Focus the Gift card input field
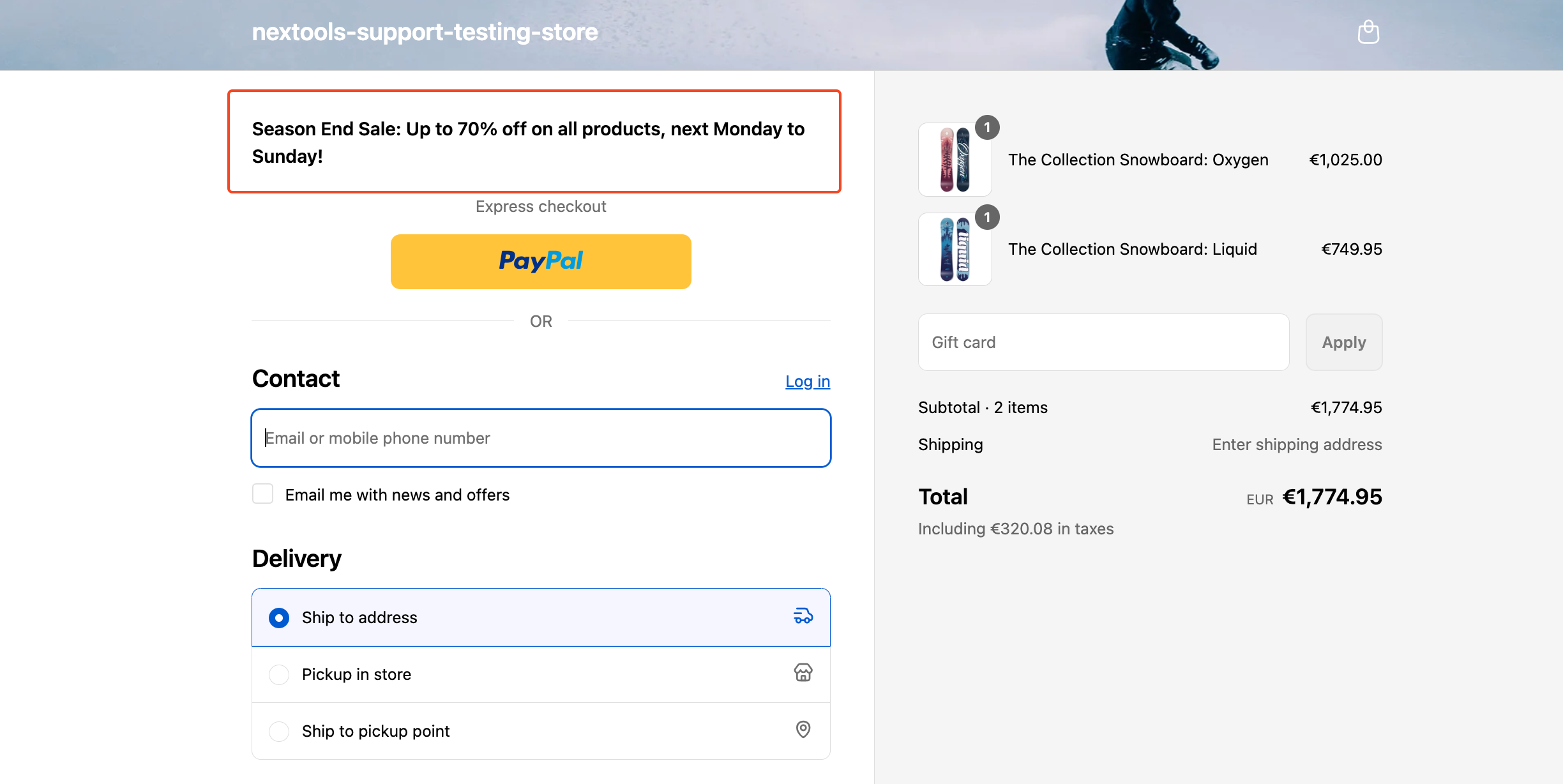 tap(1103, 342)
